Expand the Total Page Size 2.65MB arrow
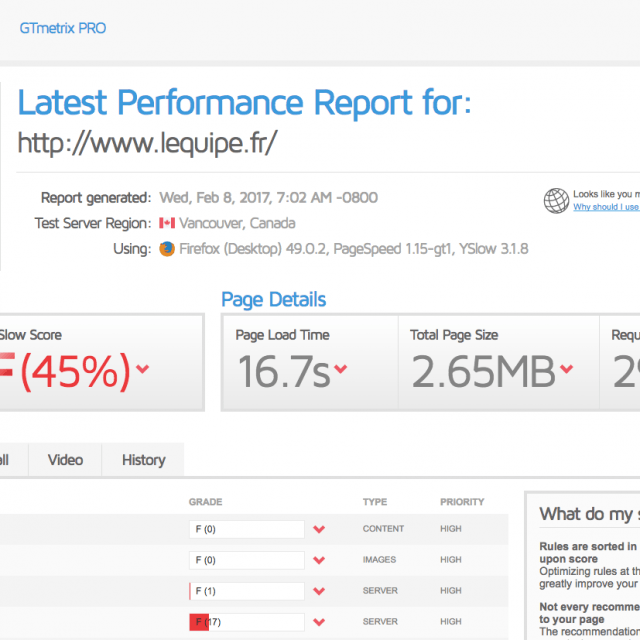640x640 pixels. point(567,369)
